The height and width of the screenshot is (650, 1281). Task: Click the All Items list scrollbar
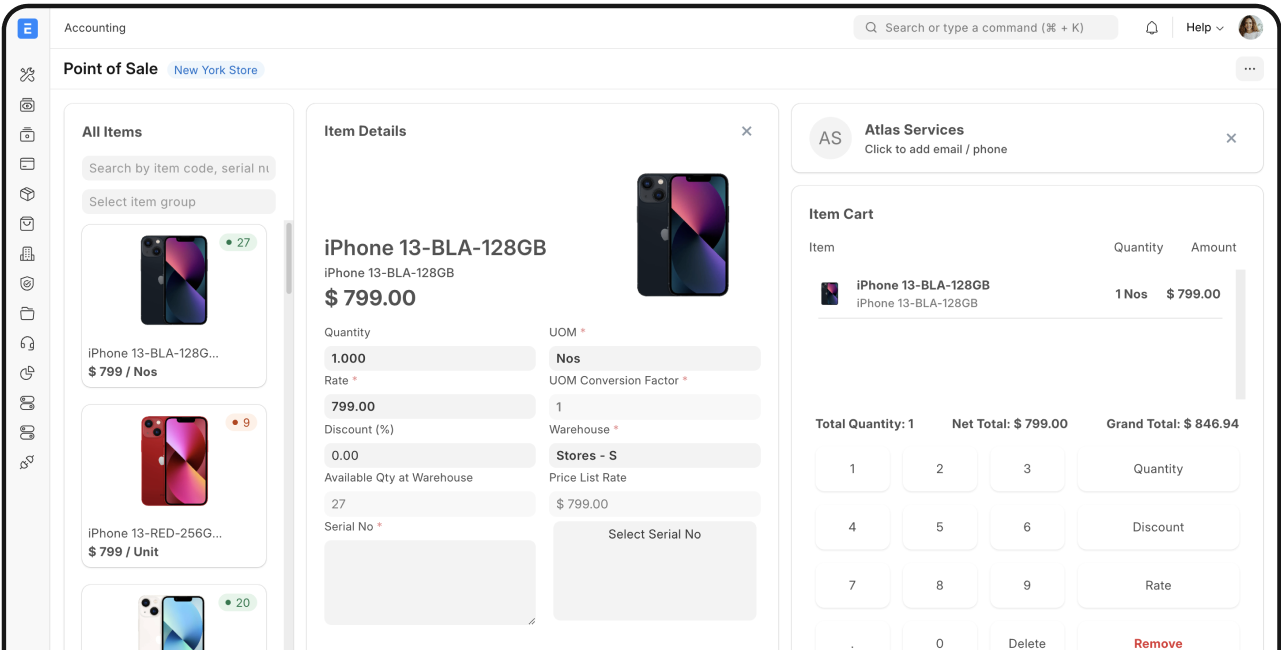[289, 260]
